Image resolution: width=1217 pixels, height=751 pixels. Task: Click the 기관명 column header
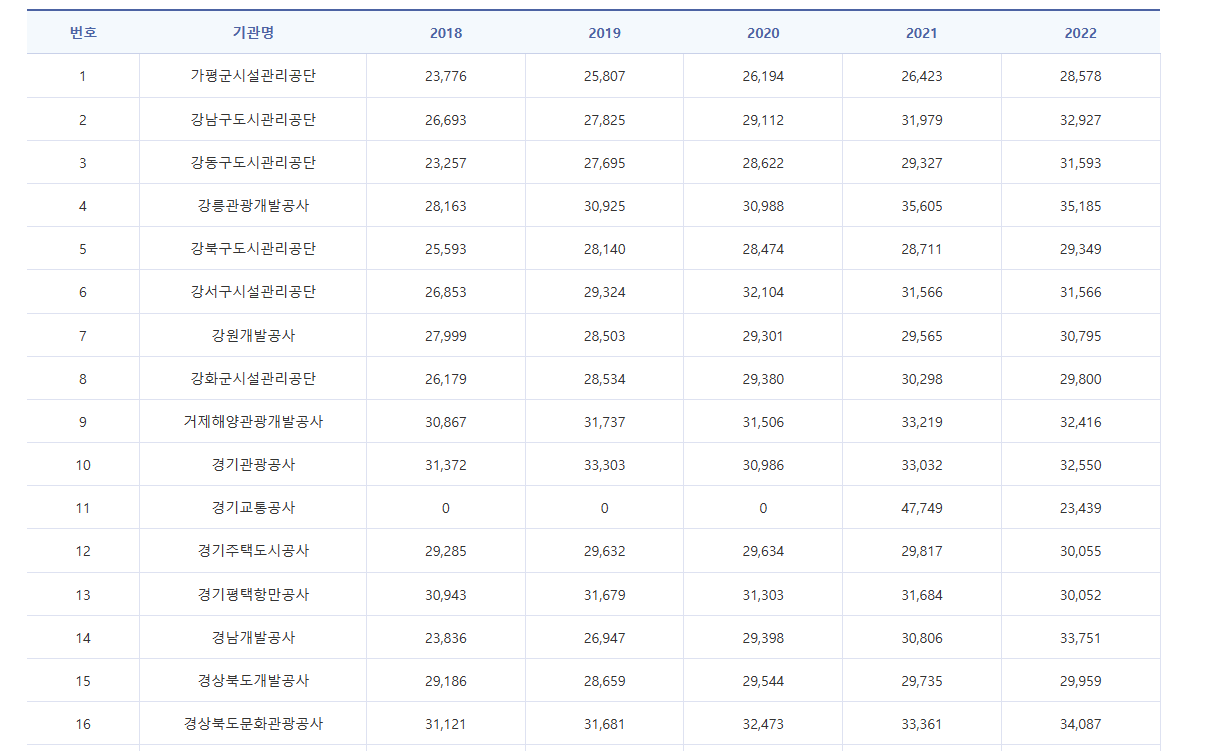(x=253, y=32)
